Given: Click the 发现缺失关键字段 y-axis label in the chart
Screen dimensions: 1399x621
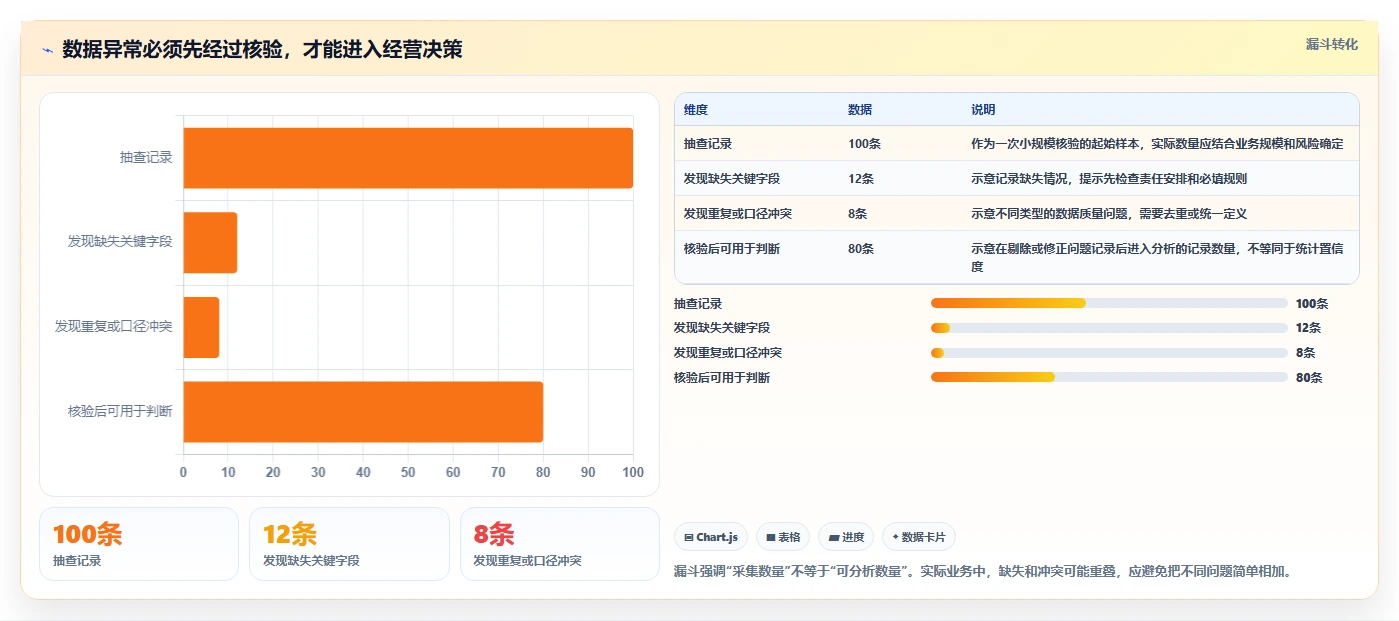Looking at the screenshot, I should point(120,242).
